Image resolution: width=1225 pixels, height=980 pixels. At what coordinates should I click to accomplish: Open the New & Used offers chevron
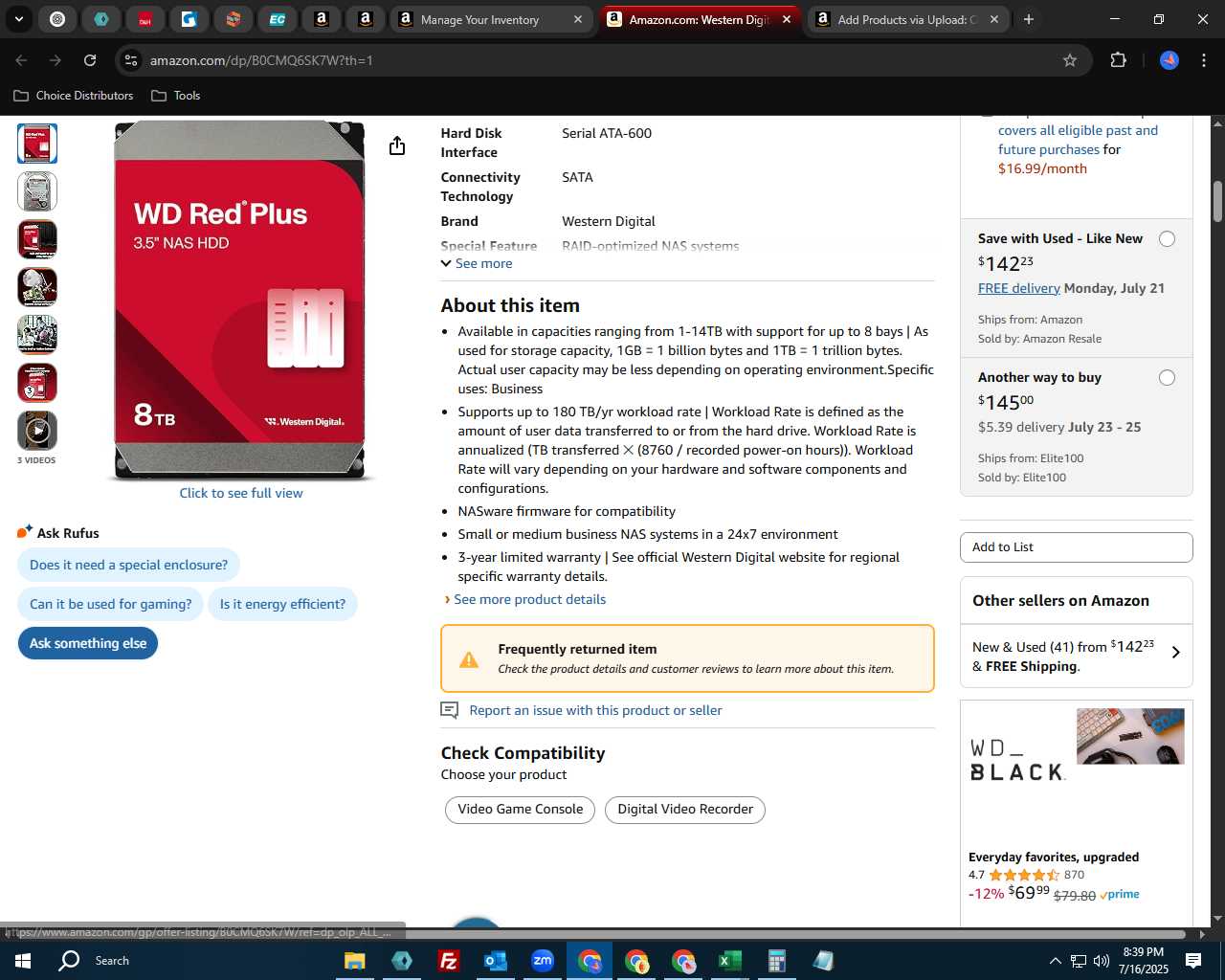click(x=1176, y=653)
